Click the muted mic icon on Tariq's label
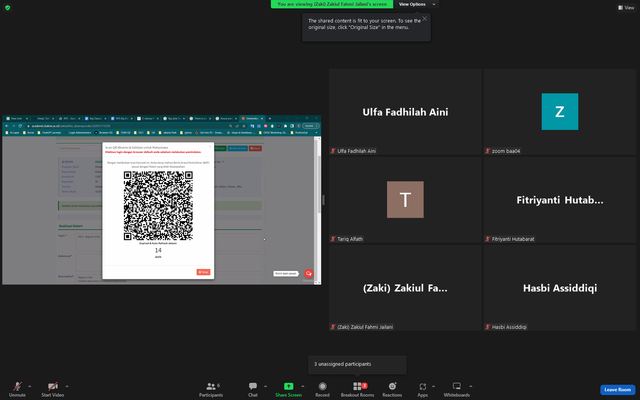The image size is (640, 400). tap(333, 239)
